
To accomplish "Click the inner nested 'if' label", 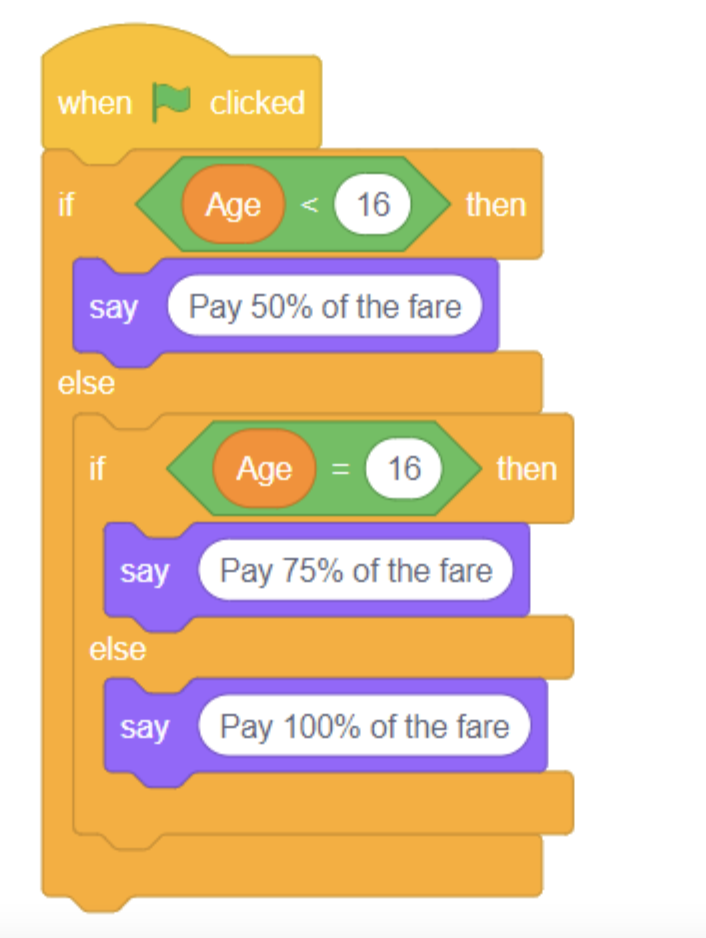I will click(x=97, y=469).
